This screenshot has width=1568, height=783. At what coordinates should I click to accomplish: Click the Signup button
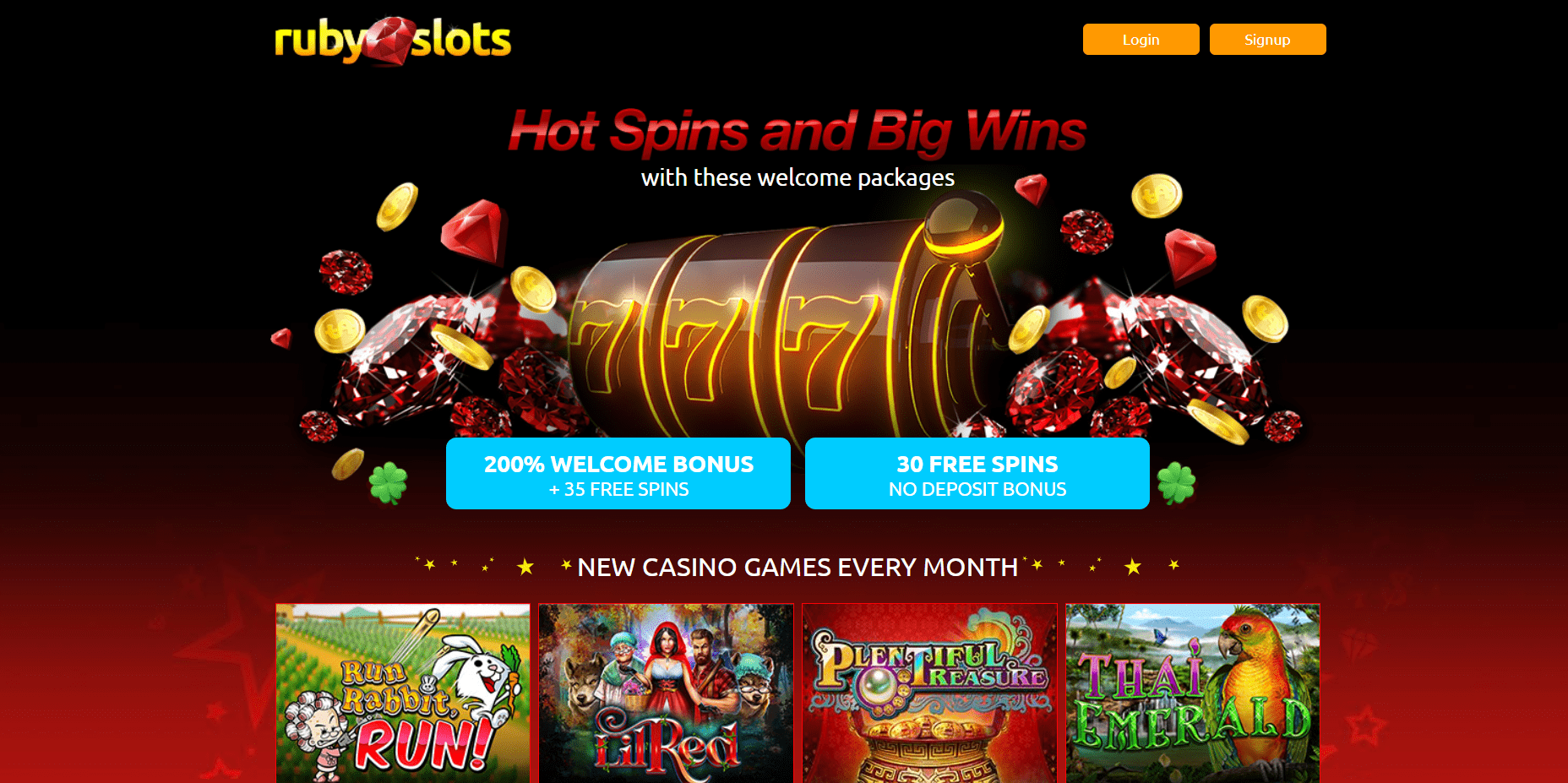(x=1267, y=40)
